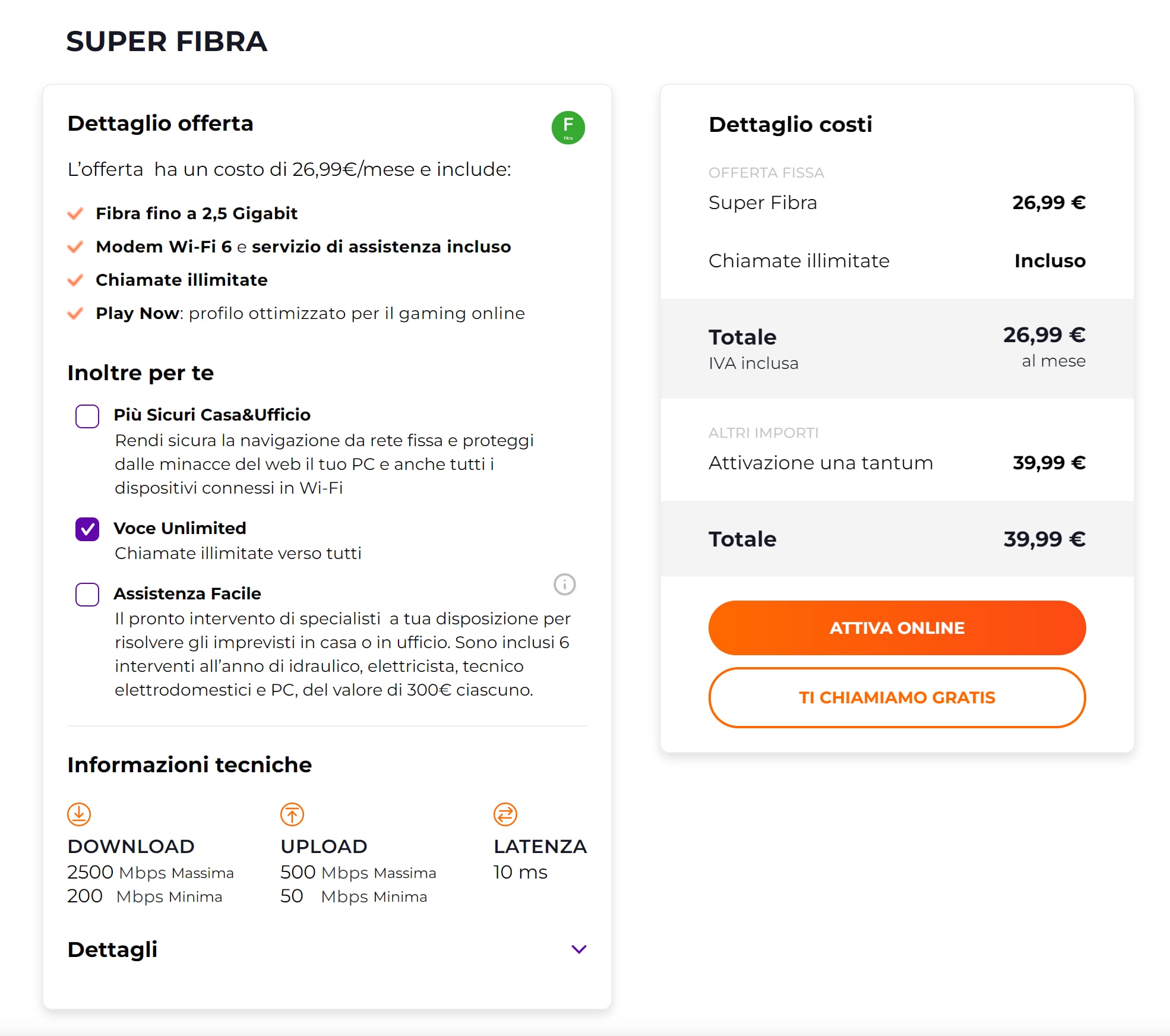Click the latency swap-arrows icon
The image size is (1170, 1036).
505,814
